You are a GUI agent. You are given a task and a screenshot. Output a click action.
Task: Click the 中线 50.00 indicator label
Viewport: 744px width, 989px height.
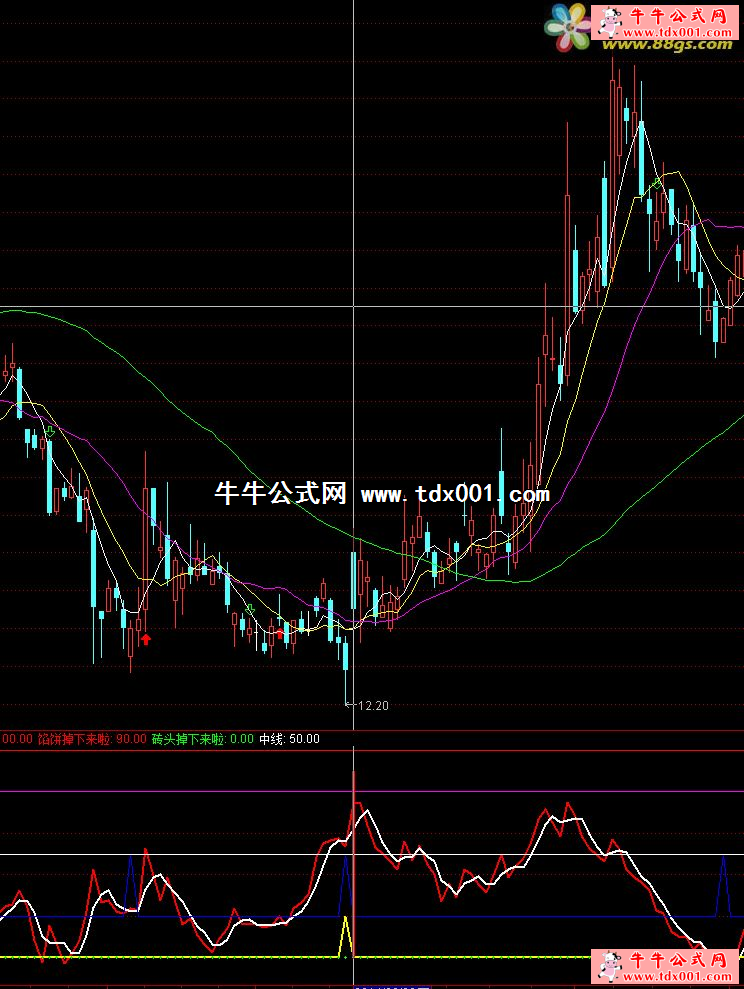point(289,739)
